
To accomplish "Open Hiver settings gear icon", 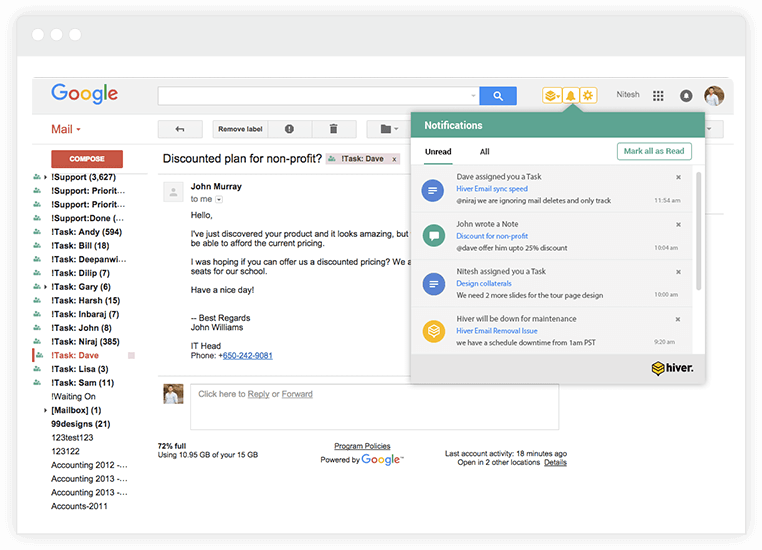I will click(x=588, y=96).
